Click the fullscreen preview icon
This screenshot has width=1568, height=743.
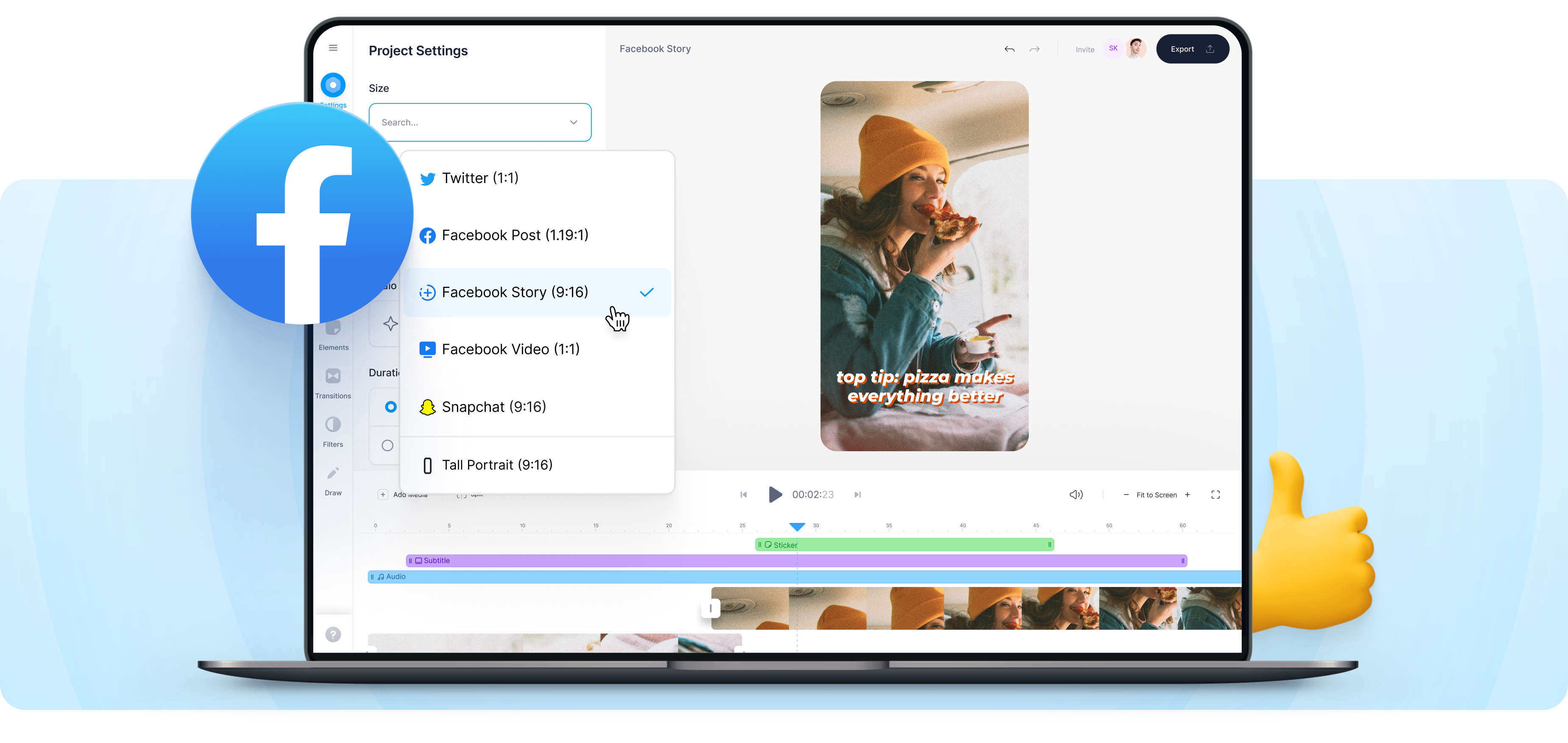point(1215,494)
